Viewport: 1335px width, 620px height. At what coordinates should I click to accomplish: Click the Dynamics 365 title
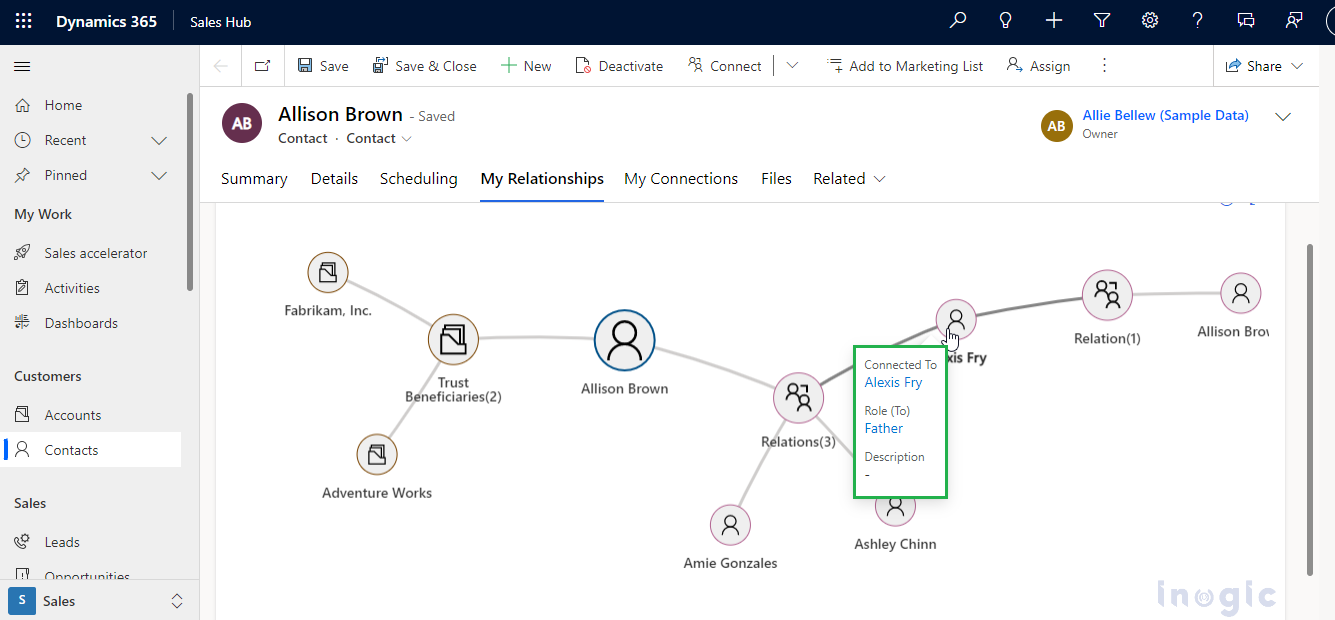[106, 22]
